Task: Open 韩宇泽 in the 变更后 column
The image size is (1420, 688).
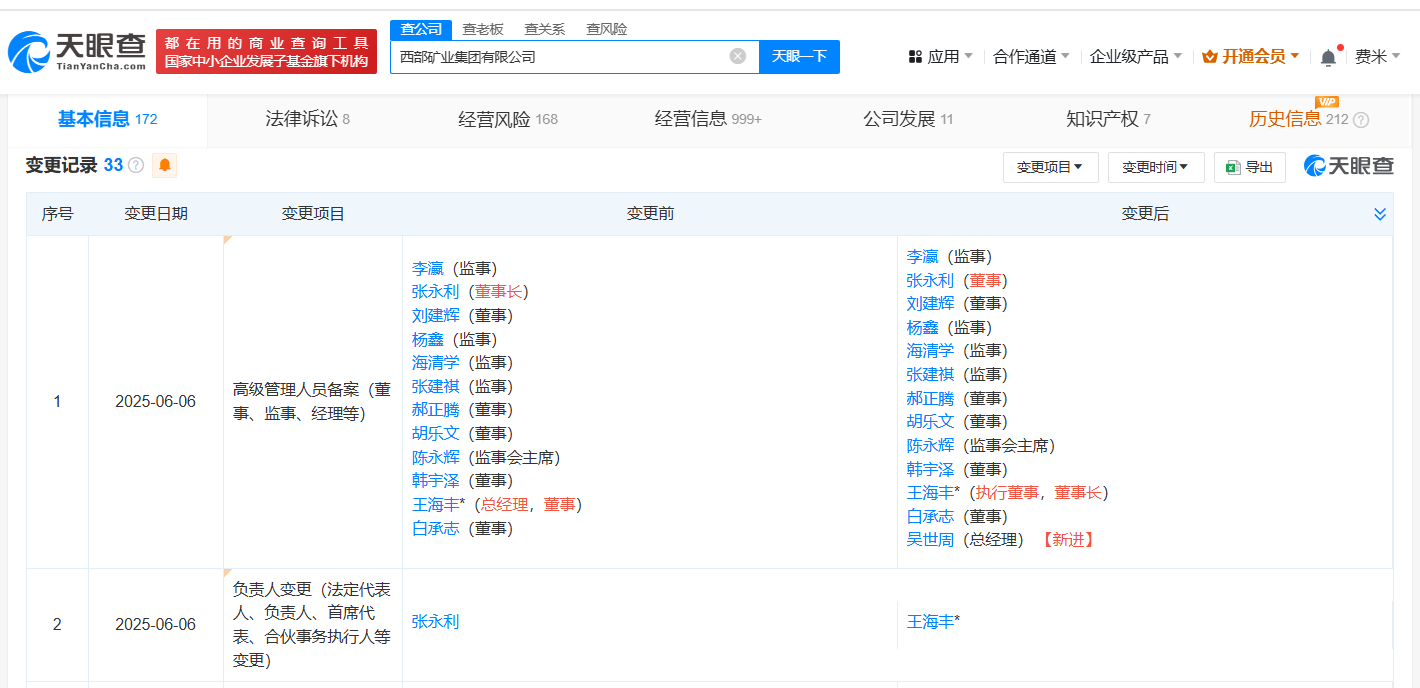Action: tap(931, 469)
